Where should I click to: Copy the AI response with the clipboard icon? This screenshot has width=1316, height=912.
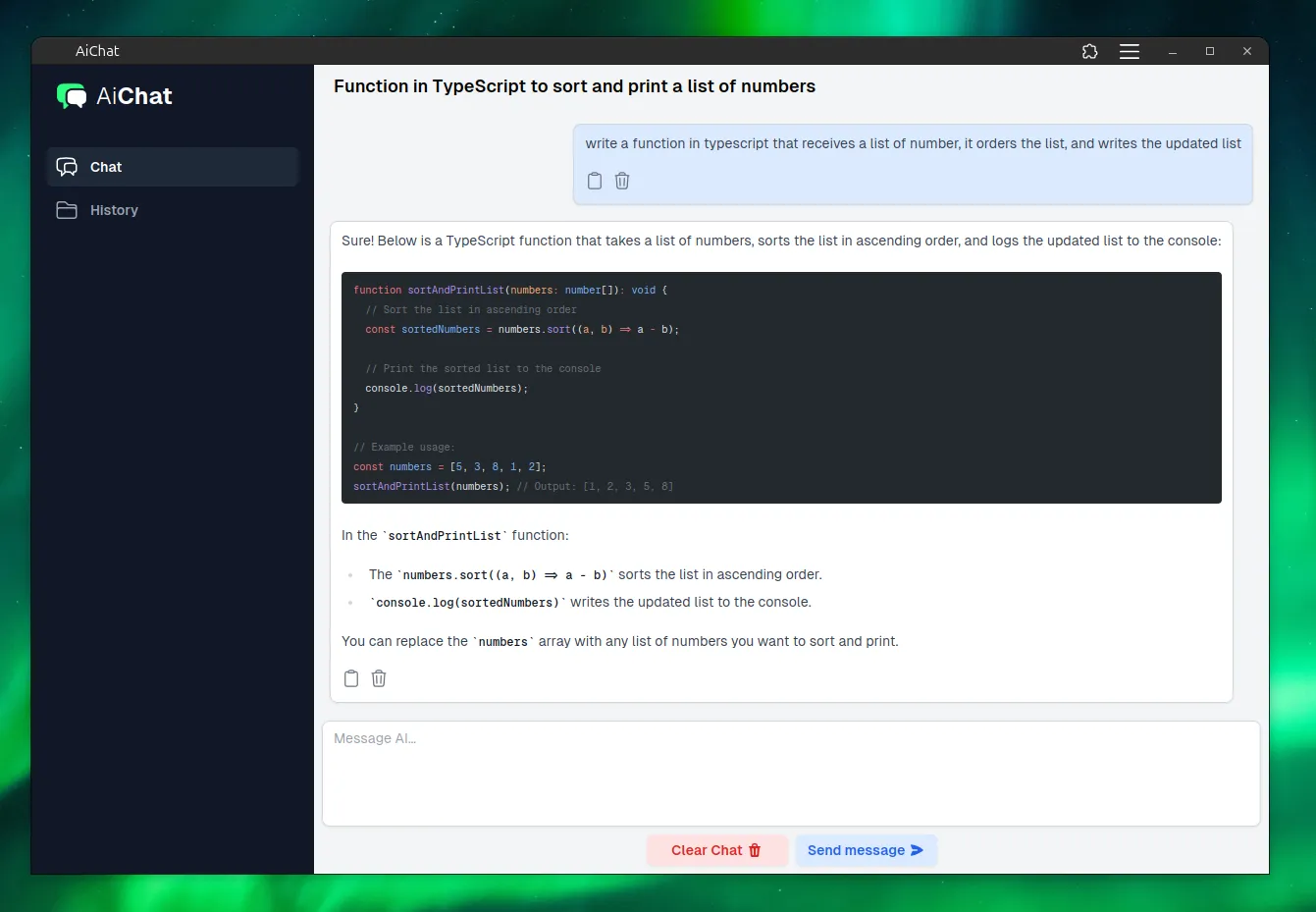click(x=351, y=678)
